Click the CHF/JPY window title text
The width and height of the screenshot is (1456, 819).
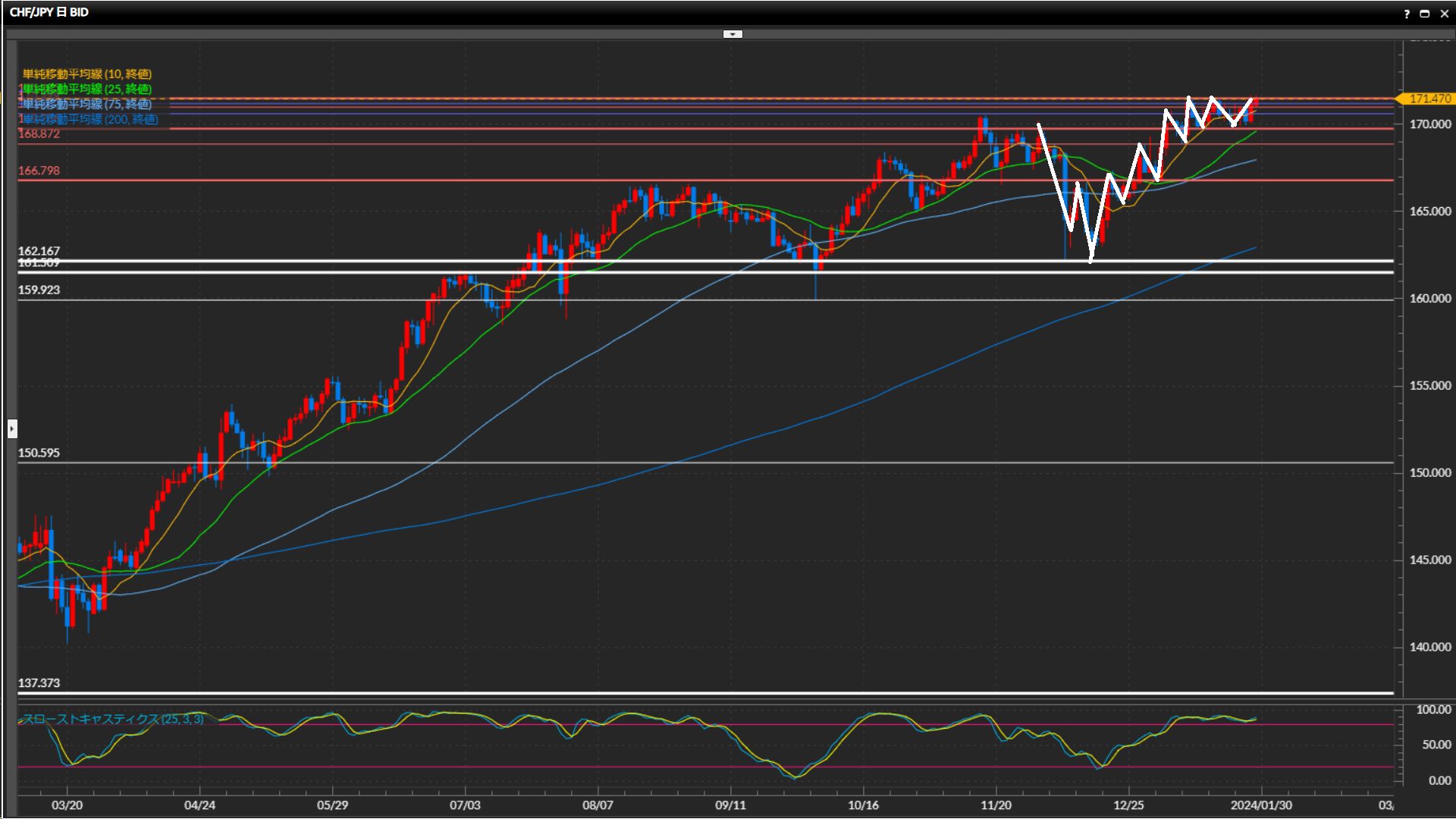pyautogui.click(x=49, y=12)
